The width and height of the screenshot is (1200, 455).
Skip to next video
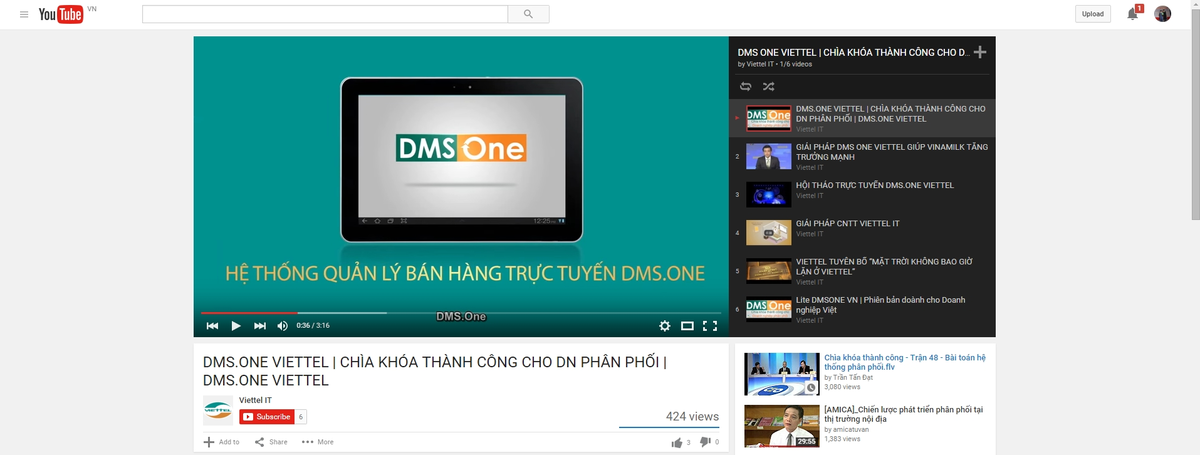click(260, 325)
